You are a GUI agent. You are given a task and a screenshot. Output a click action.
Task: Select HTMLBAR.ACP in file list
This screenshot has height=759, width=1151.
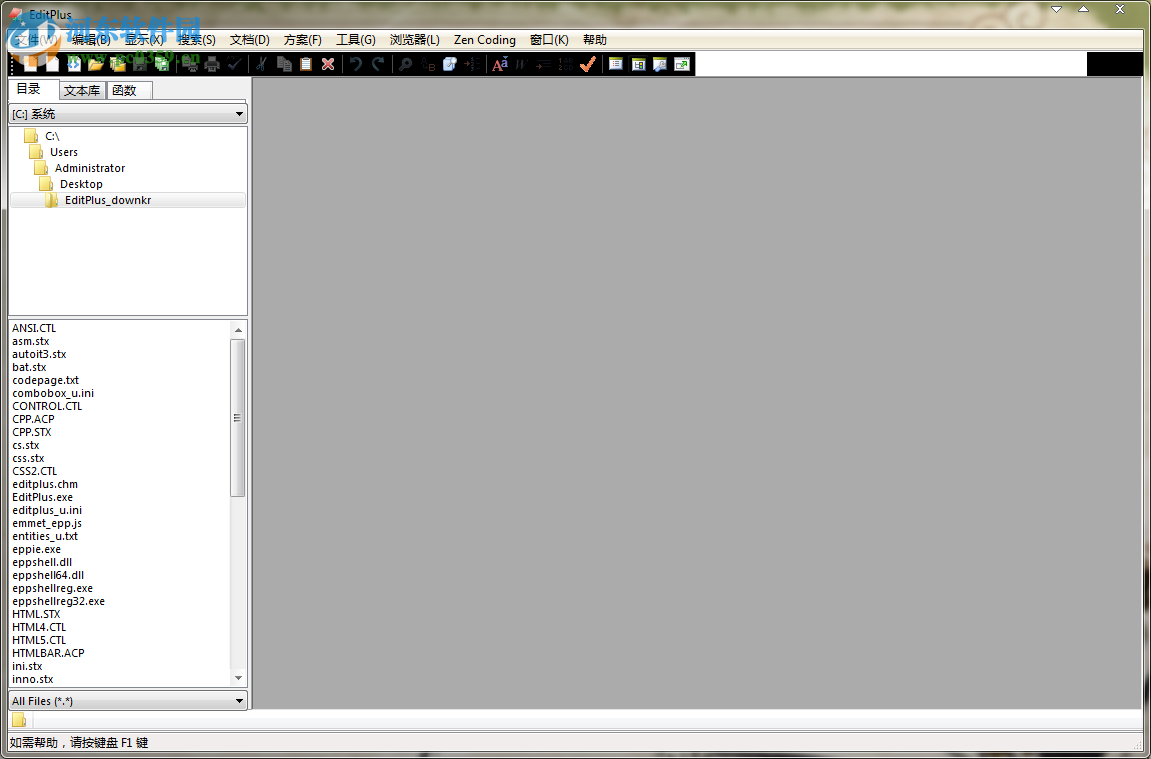(x=48, y=653)
